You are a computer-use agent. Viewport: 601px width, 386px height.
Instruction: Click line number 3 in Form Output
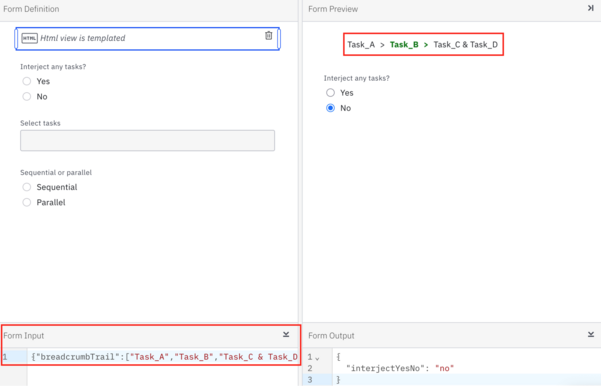click(310, 380)
